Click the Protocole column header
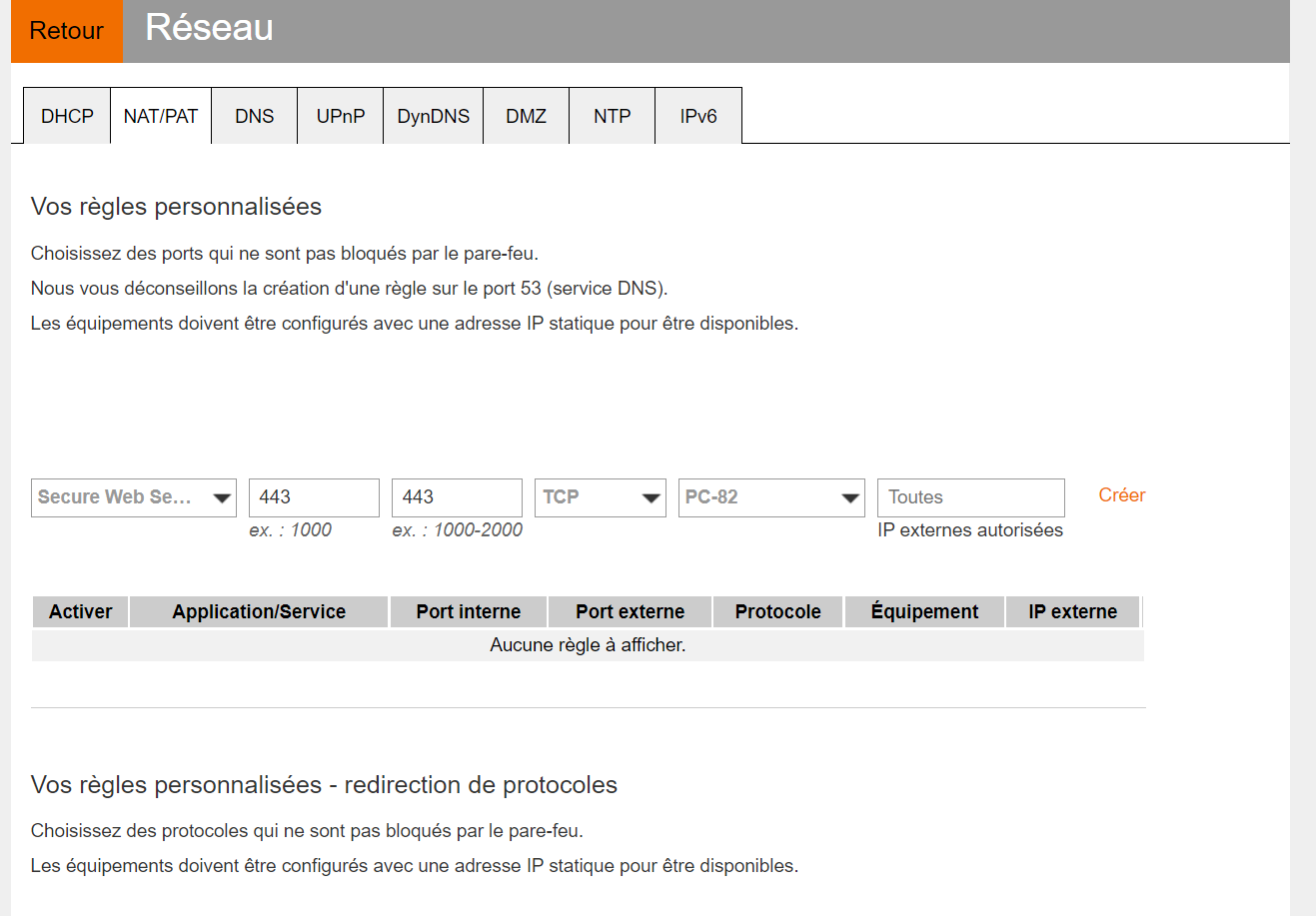 (x=777, y=611)
